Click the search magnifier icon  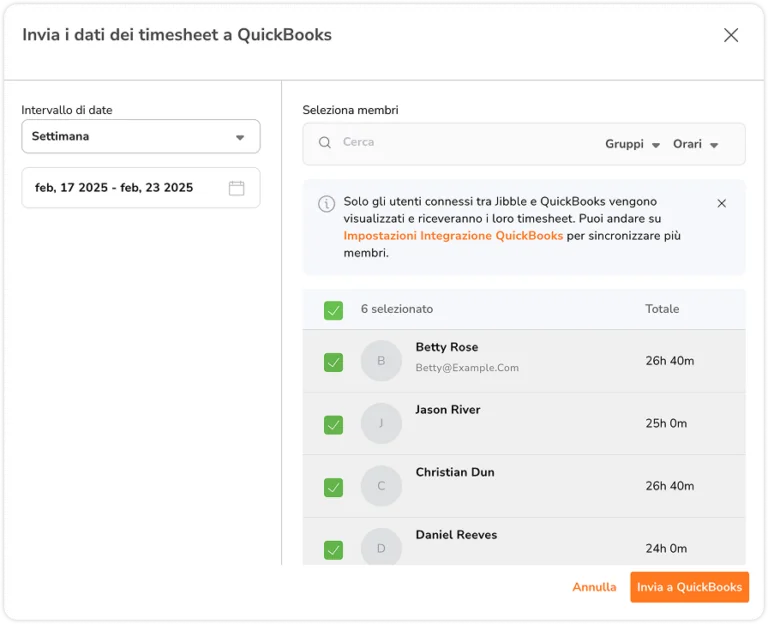(x=325, y=143)
